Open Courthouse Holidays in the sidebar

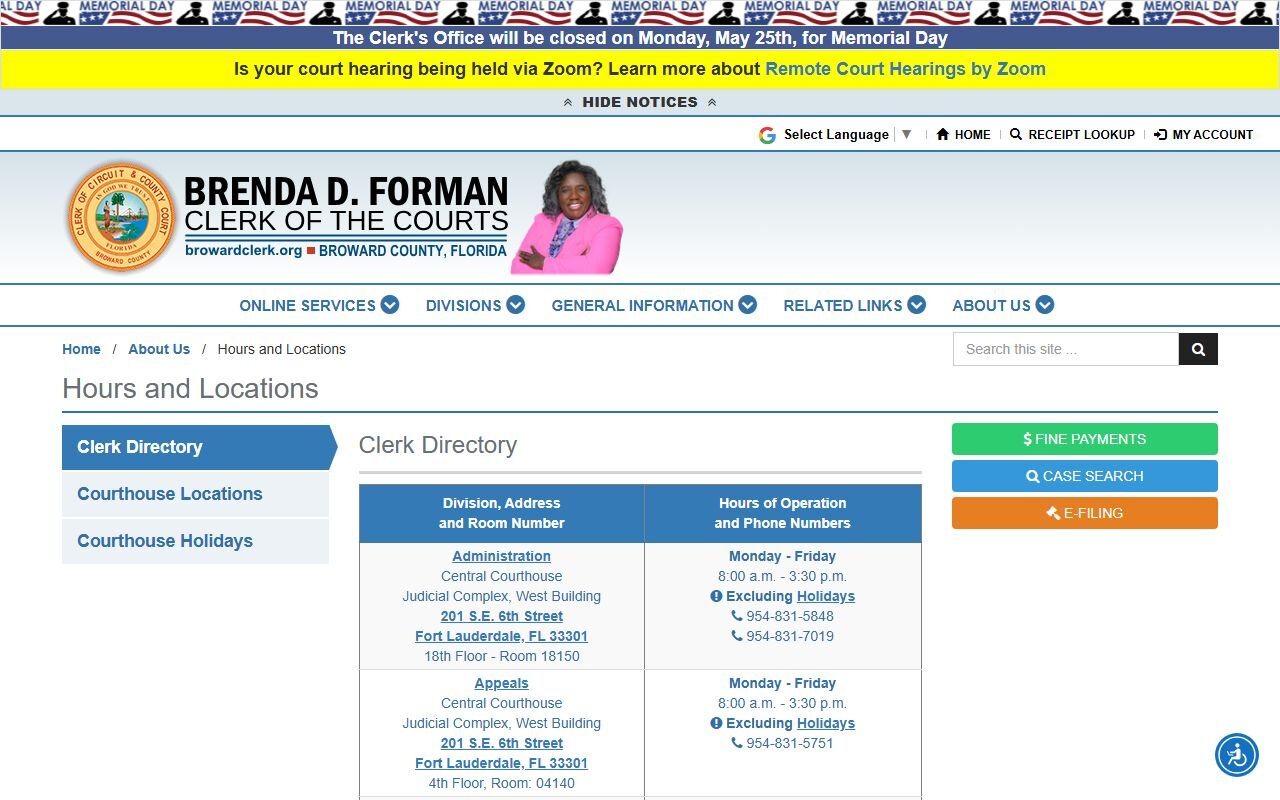coord(196,541)
